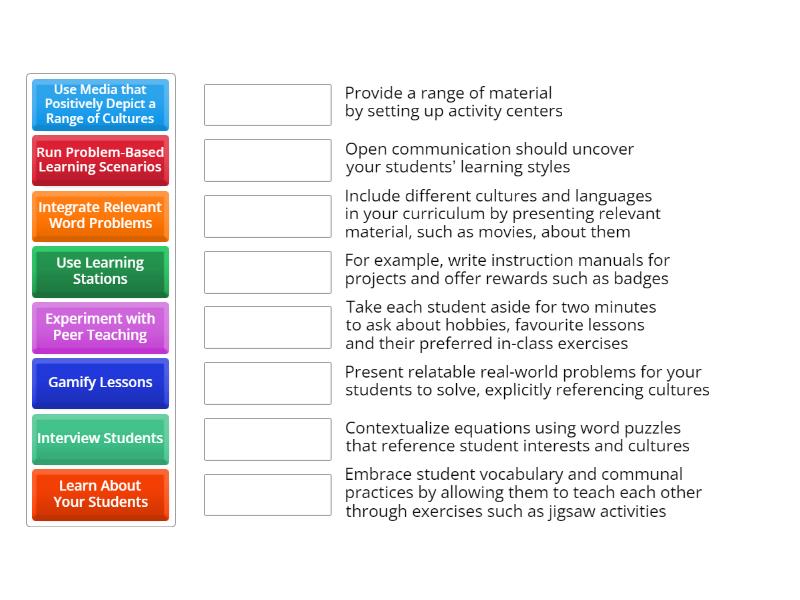Select the 'Integrate Relevant Word Problems' tile

100,216
